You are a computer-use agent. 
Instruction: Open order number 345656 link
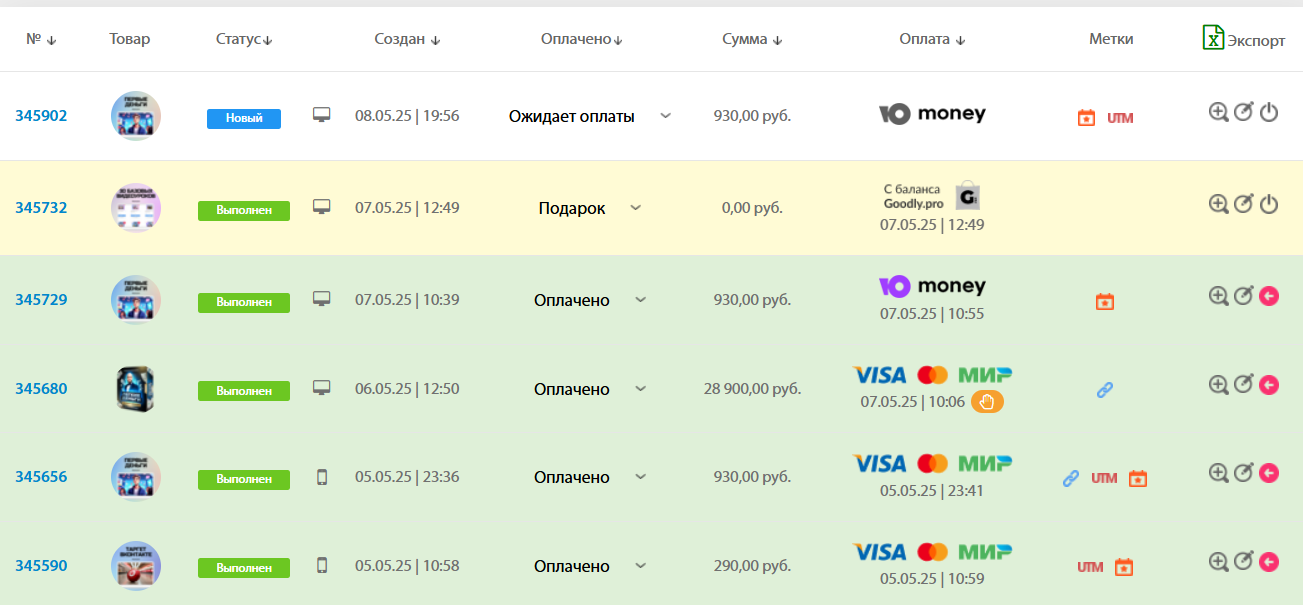click(x=41, y=477)
